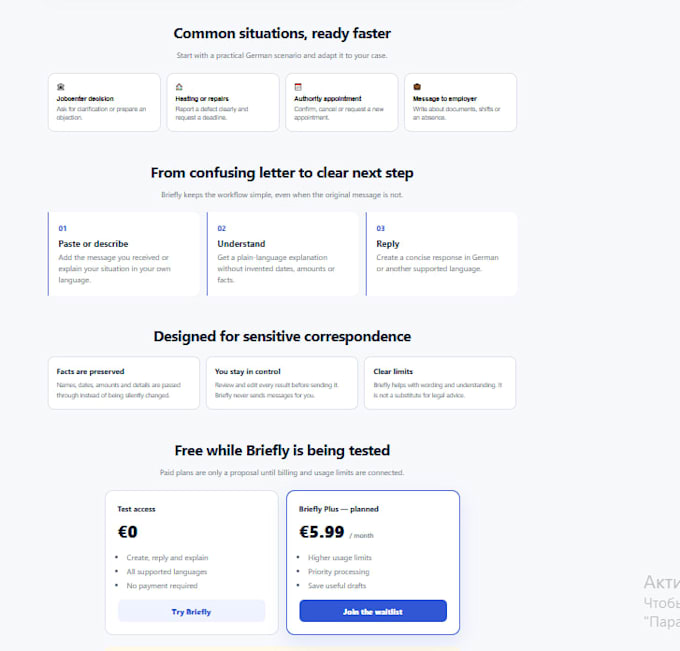Click the Heating or repairs house icon
680x651 pixels.
pos(179,87)
